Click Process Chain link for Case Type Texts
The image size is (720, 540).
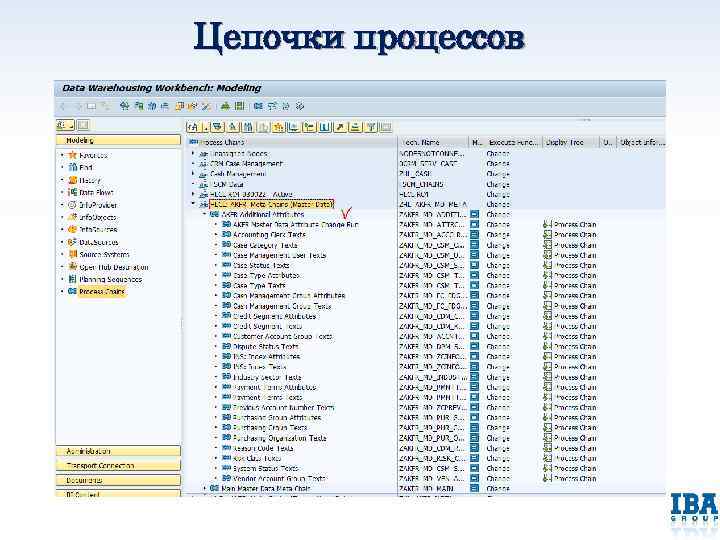click(x=575, y=286)
